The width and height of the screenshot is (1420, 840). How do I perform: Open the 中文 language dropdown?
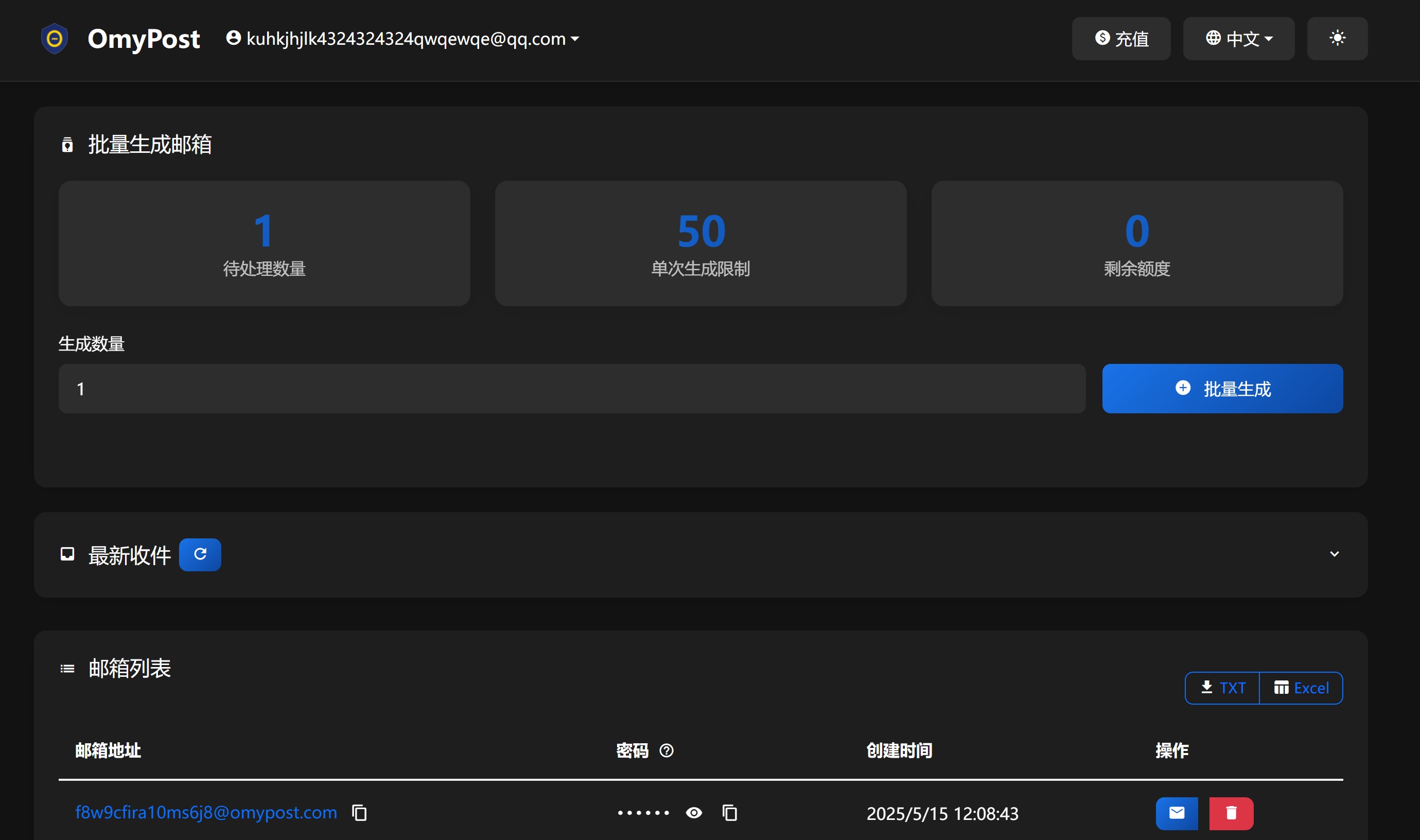[1238, 39]
